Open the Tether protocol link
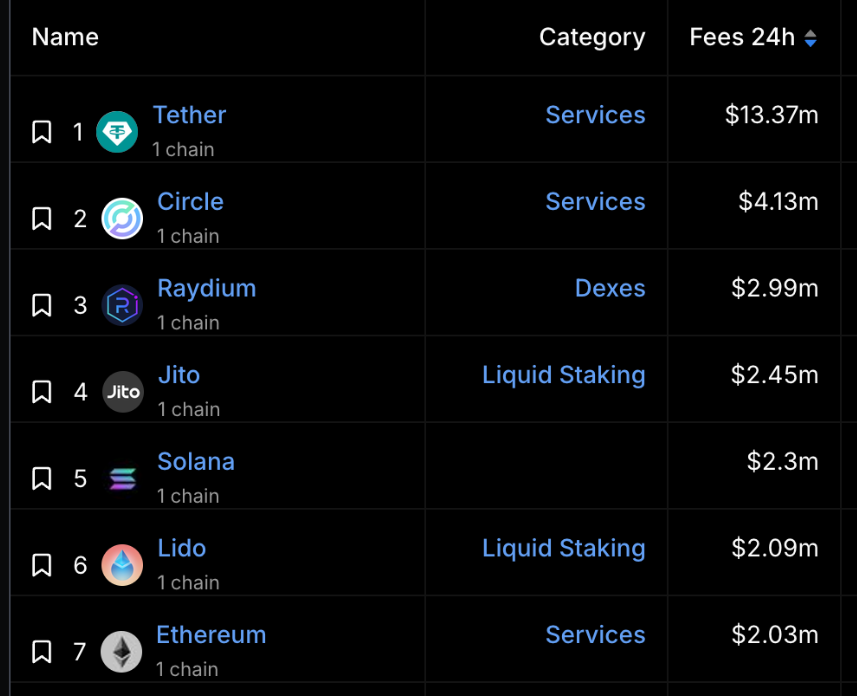The image size is (857, 696). 189,115
